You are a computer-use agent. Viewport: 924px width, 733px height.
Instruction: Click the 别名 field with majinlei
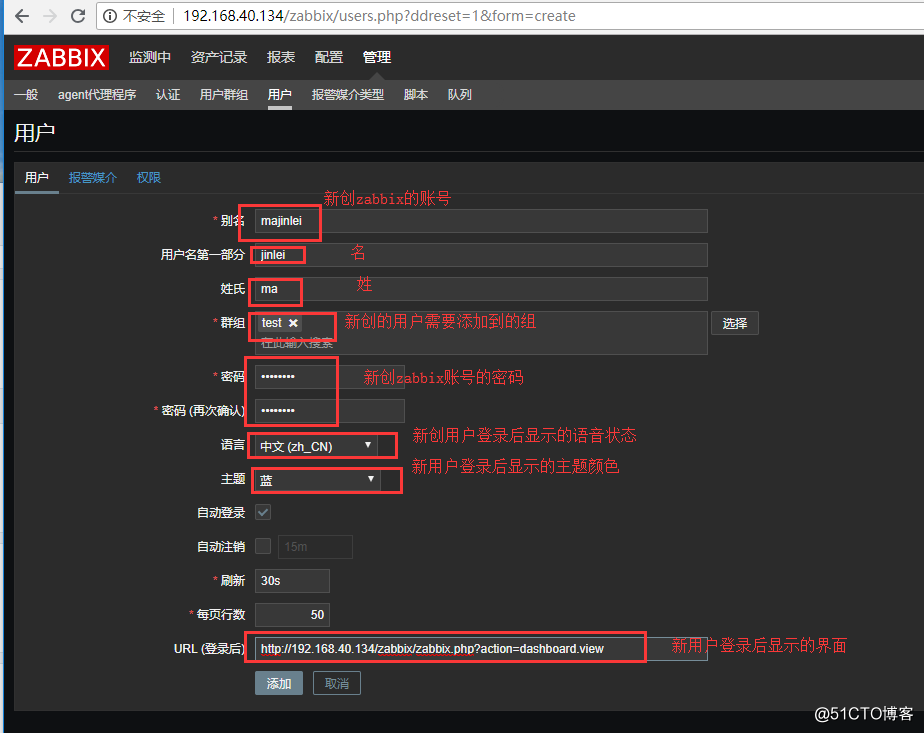pyautogui.click(x=481, y=221)
